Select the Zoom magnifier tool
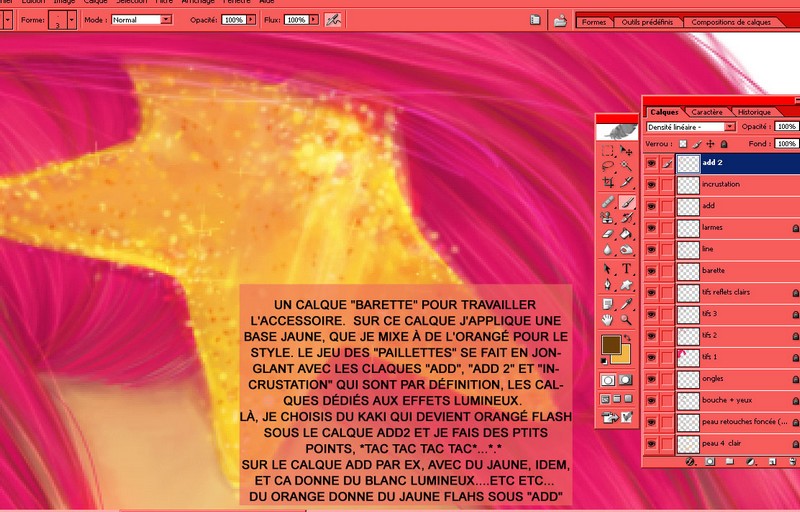Screen dimensions: 800x512 coord(627,320)
